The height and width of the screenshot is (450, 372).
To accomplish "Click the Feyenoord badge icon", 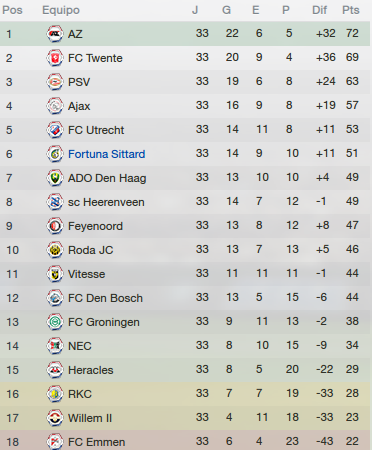I will click(x=55, y=226).
